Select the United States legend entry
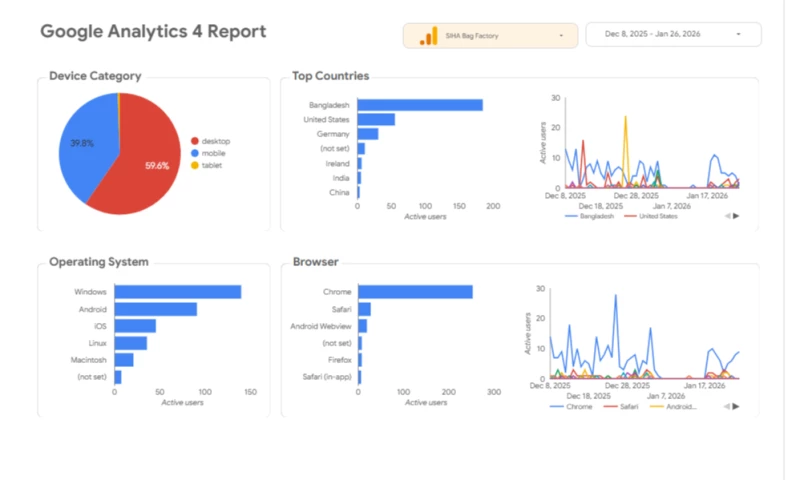The width and height of the screenshot is (800, 480). point(650,216)
